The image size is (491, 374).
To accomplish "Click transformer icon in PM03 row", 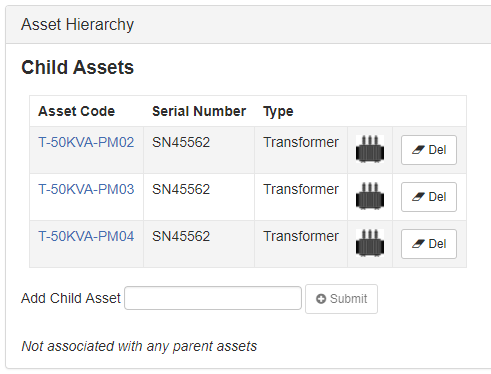I will point(370,196).
